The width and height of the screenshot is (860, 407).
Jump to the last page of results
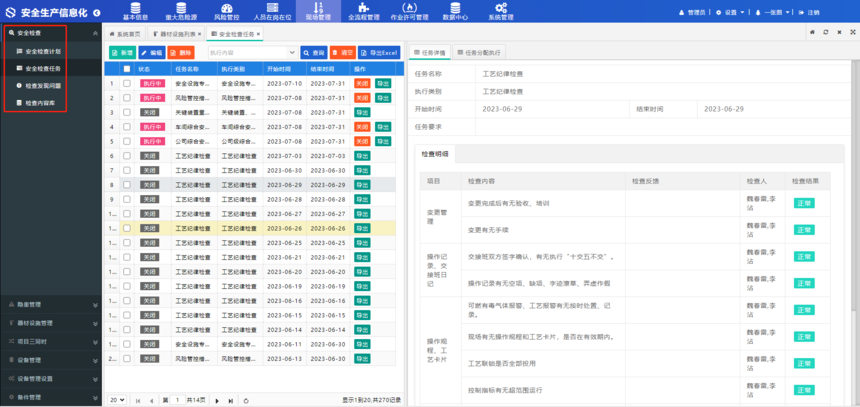(230, 400)
